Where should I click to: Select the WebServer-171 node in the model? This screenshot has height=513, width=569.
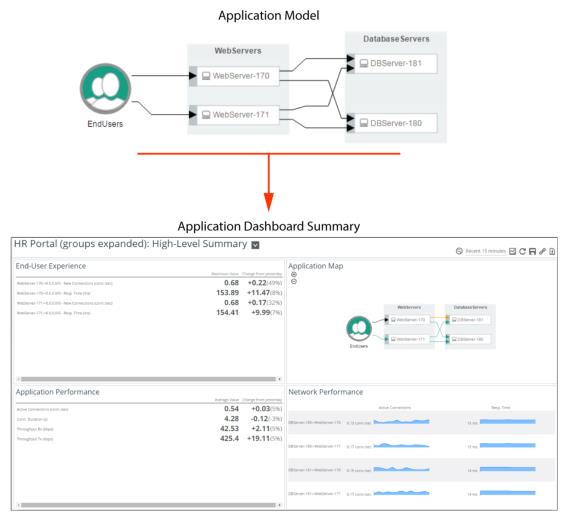(x=238, y=115)
